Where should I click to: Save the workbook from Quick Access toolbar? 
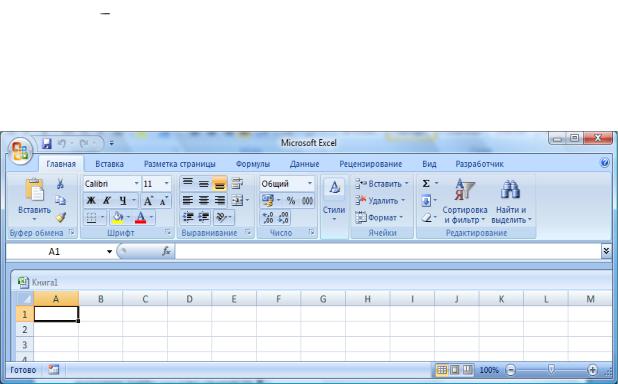click(x=47, y=144)
